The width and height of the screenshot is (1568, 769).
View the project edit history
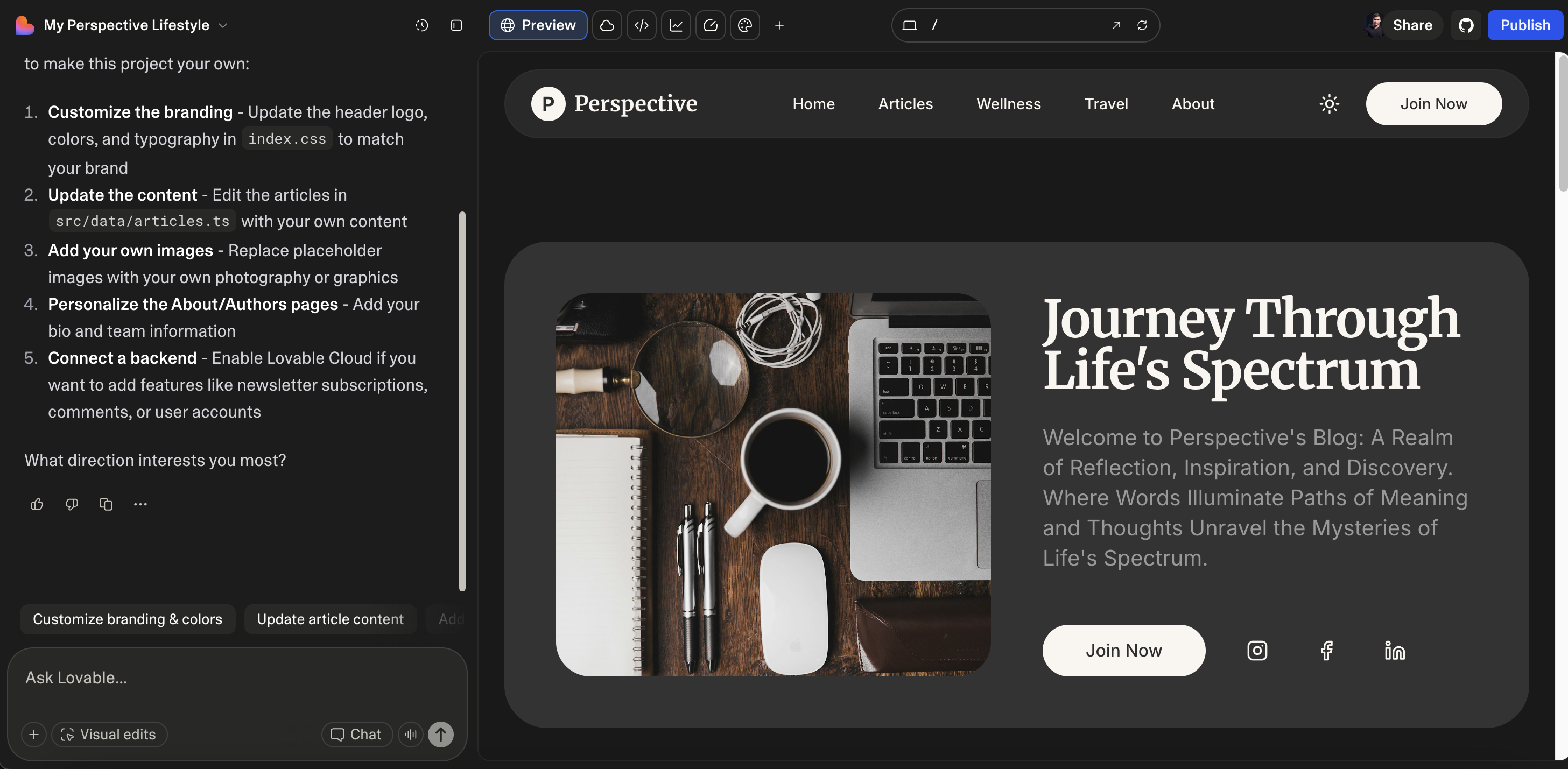point(421,25)
